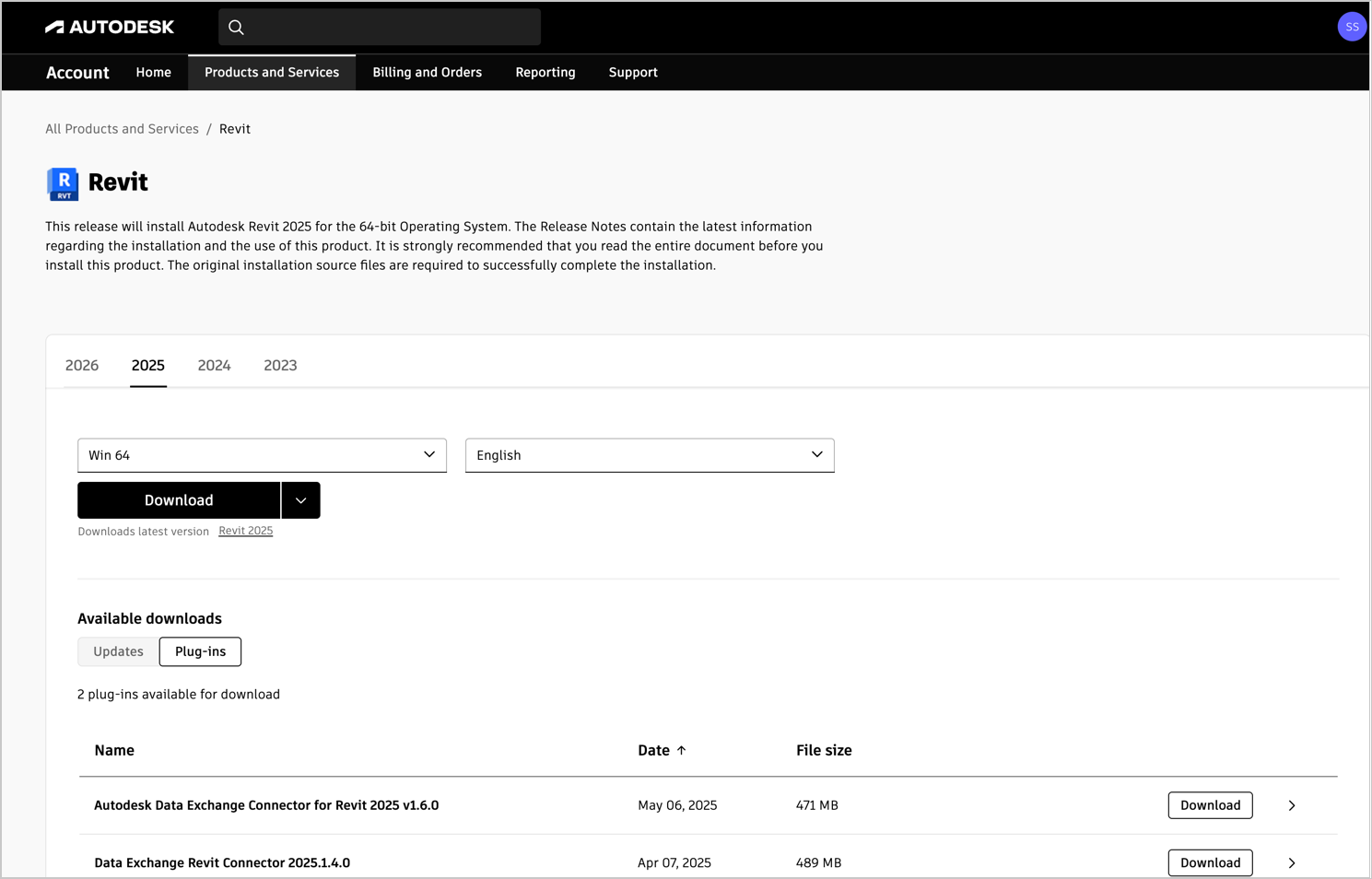Image resolution: width=1372 pixels, height=879 pixels.
Task: Click the Date column sort arrow
Action: point(682,751)
